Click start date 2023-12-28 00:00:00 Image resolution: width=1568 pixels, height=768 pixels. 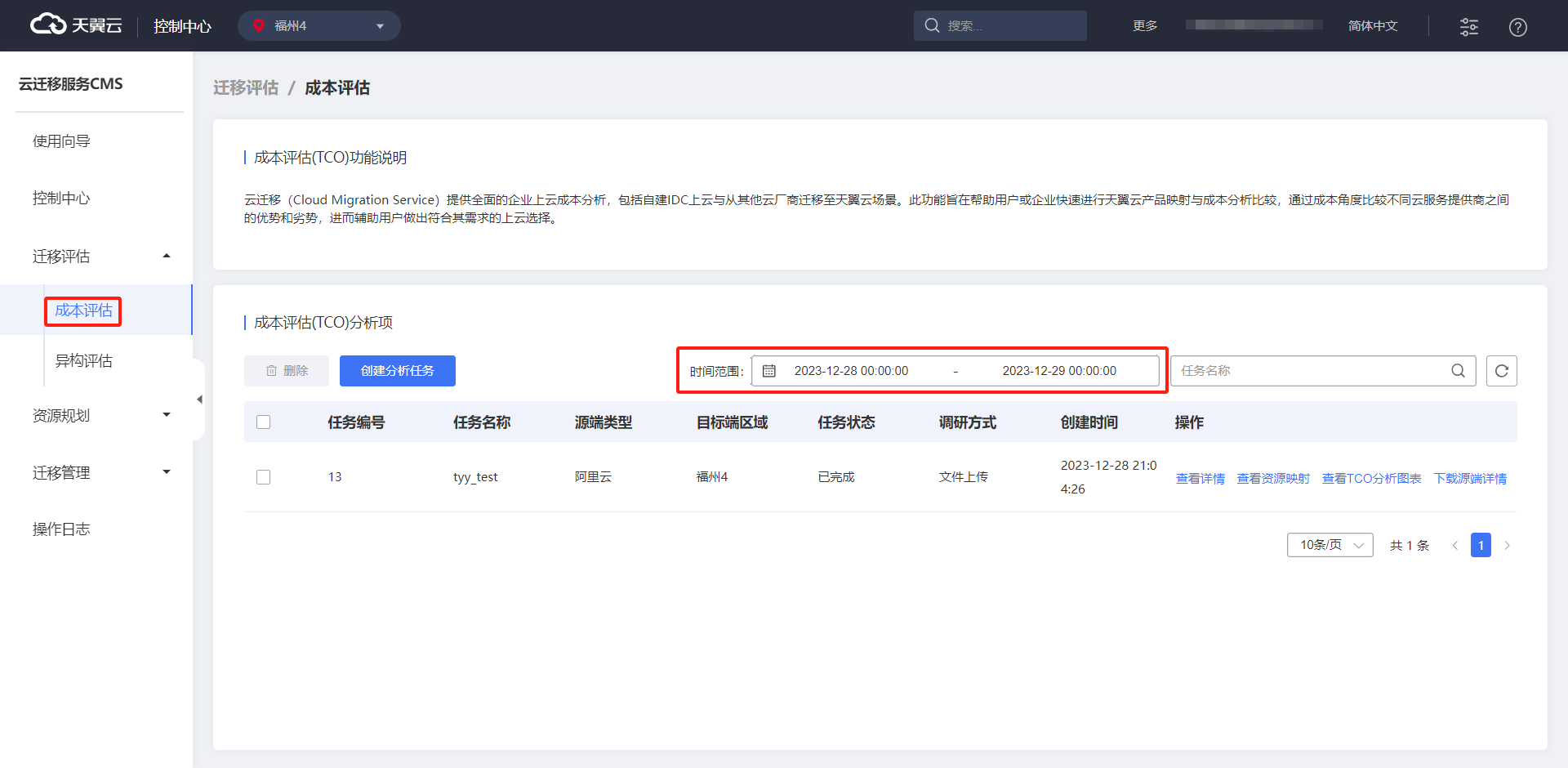[x=851, y=371]
